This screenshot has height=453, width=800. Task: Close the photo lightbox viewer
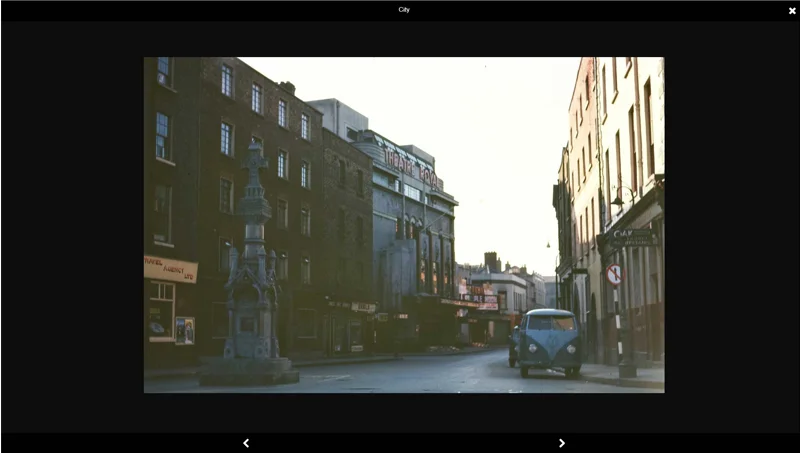(792, 11)
